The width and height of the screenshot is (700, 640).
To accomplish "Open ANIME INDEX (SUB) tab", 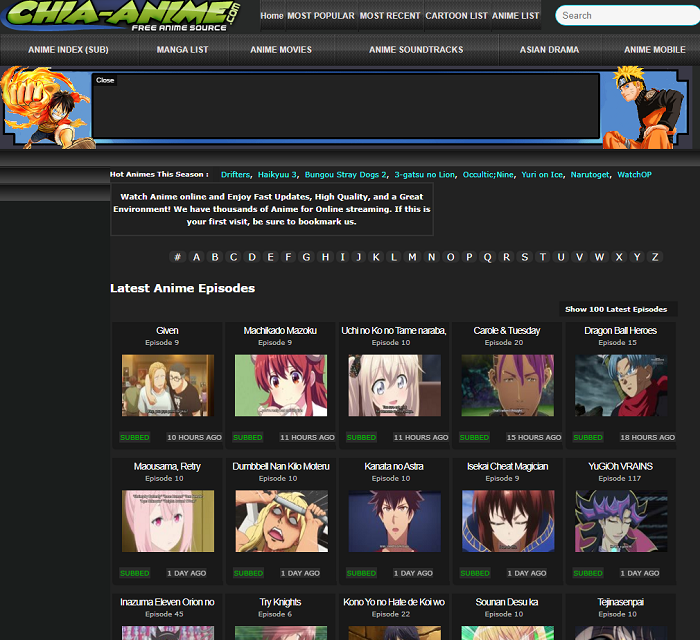I will pyautogui.click(x=68, y=50).
